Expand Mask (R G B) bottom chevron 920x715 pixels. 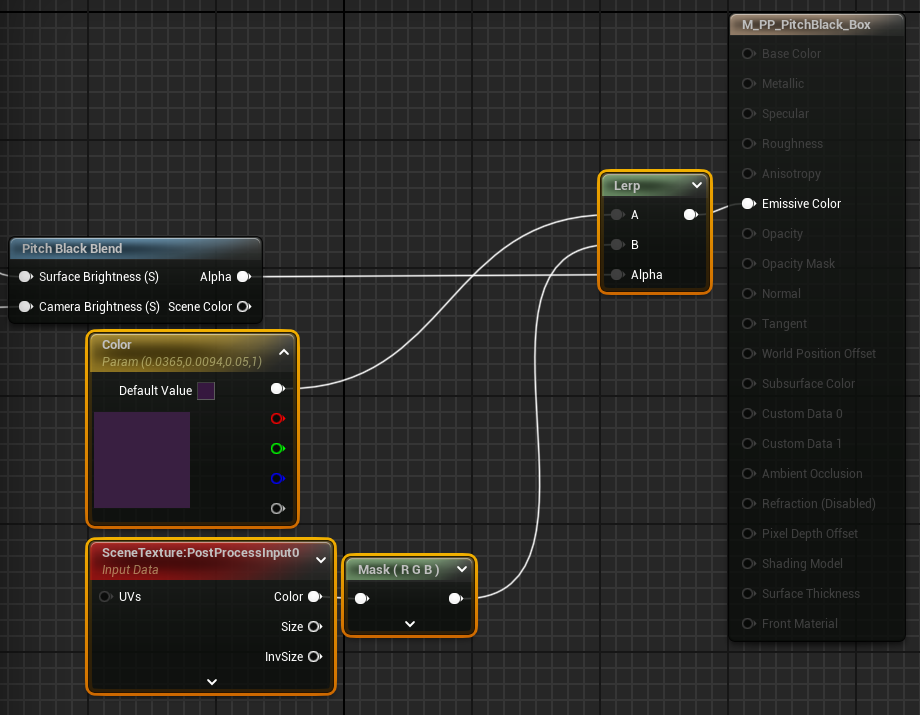410,624
